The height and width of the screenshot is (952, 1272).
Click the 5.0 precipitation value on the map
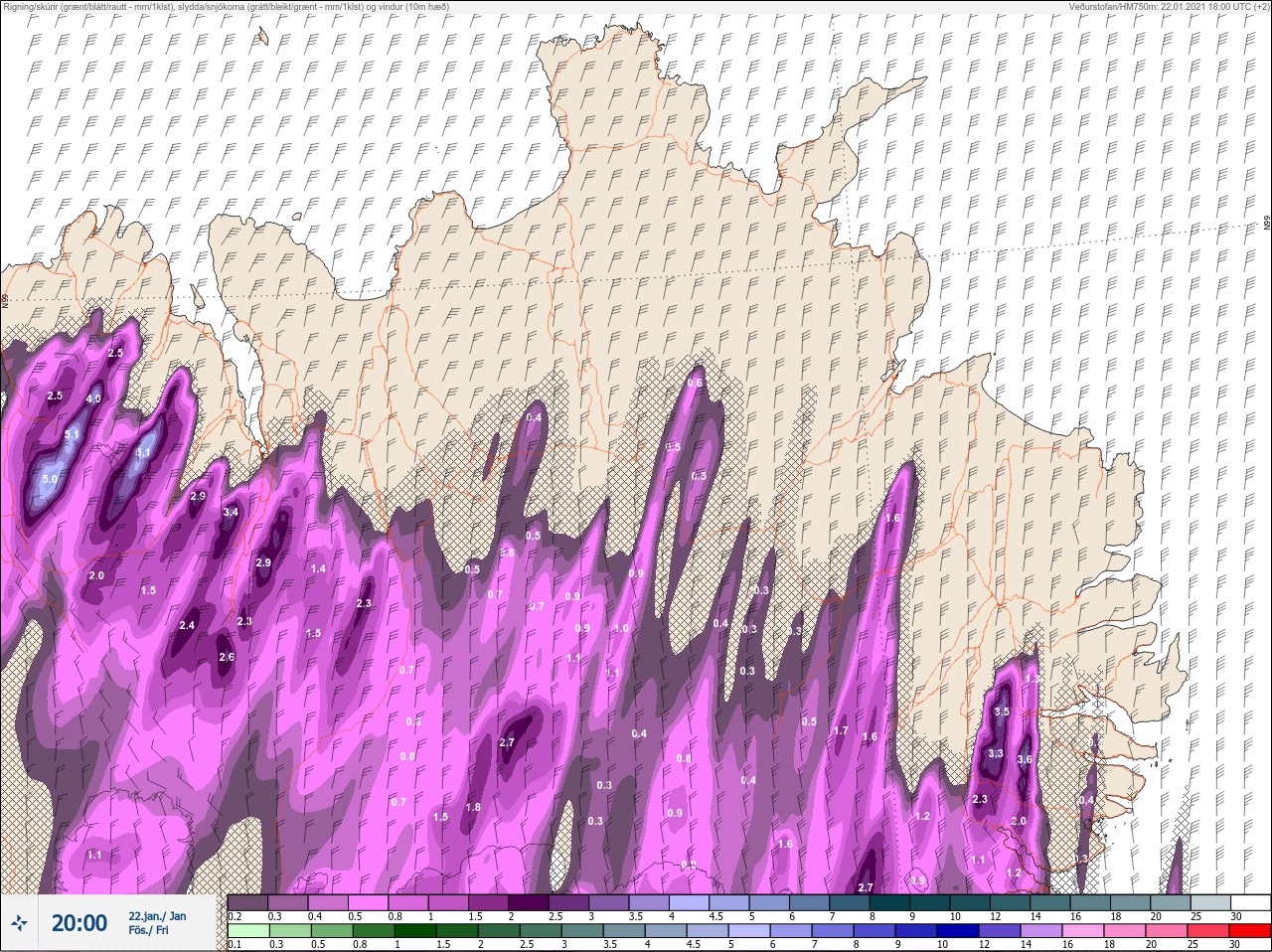[50, 479]
